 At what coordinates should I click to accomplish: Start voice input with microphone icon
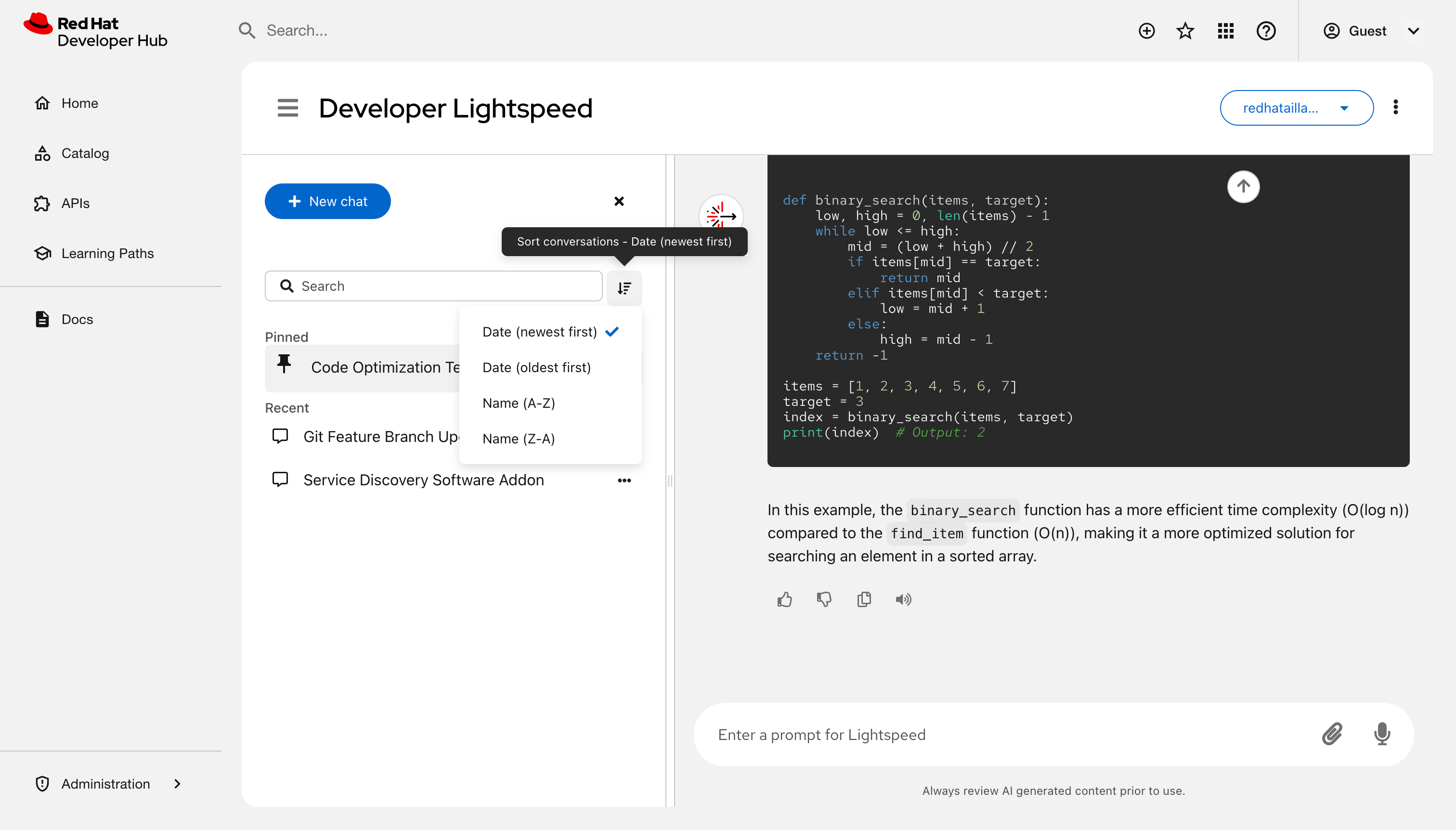[1382, 734]
